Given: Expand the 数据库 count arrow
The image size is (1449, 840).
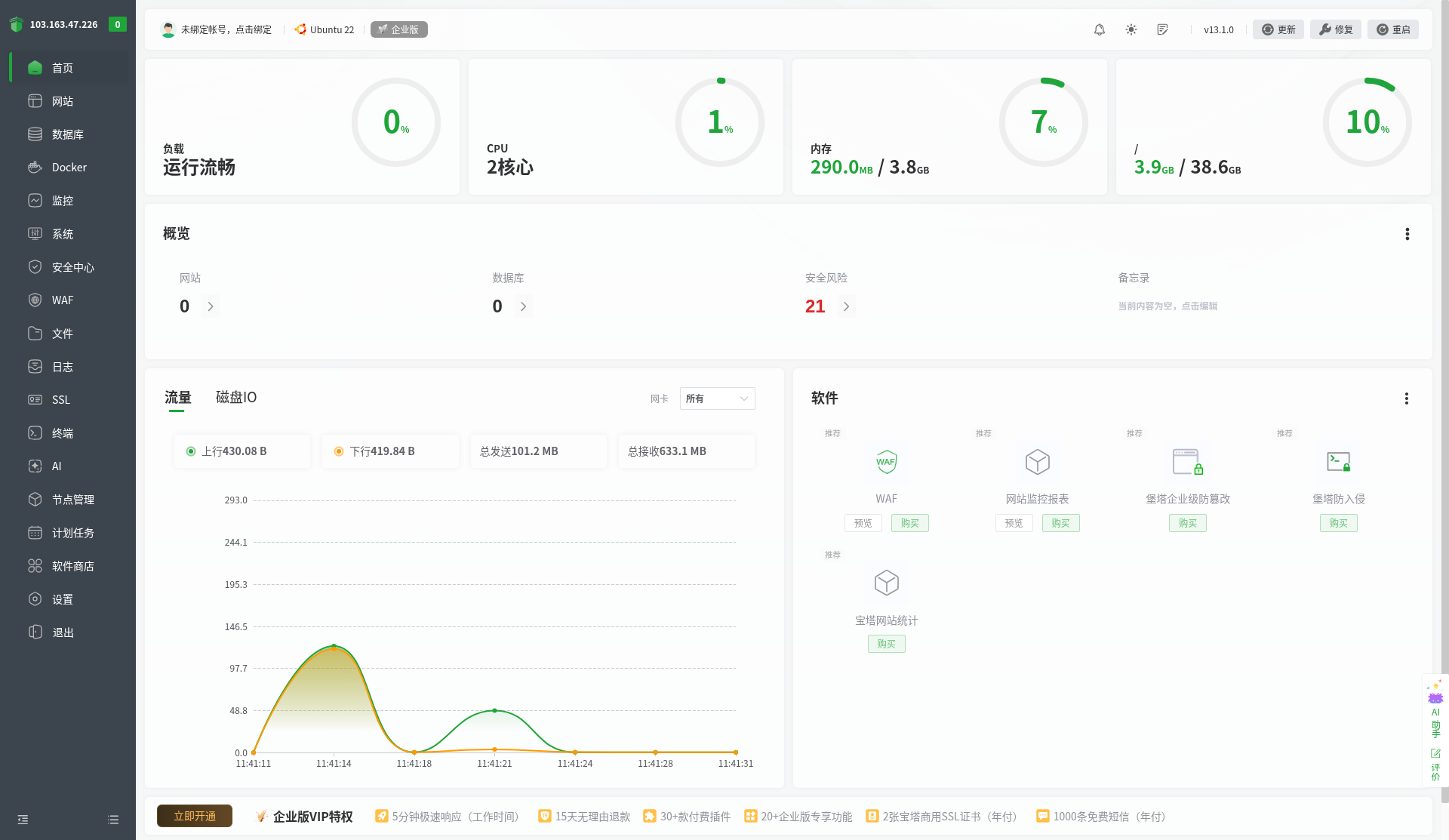Looking at the screenshot, I should coord(523,306).
